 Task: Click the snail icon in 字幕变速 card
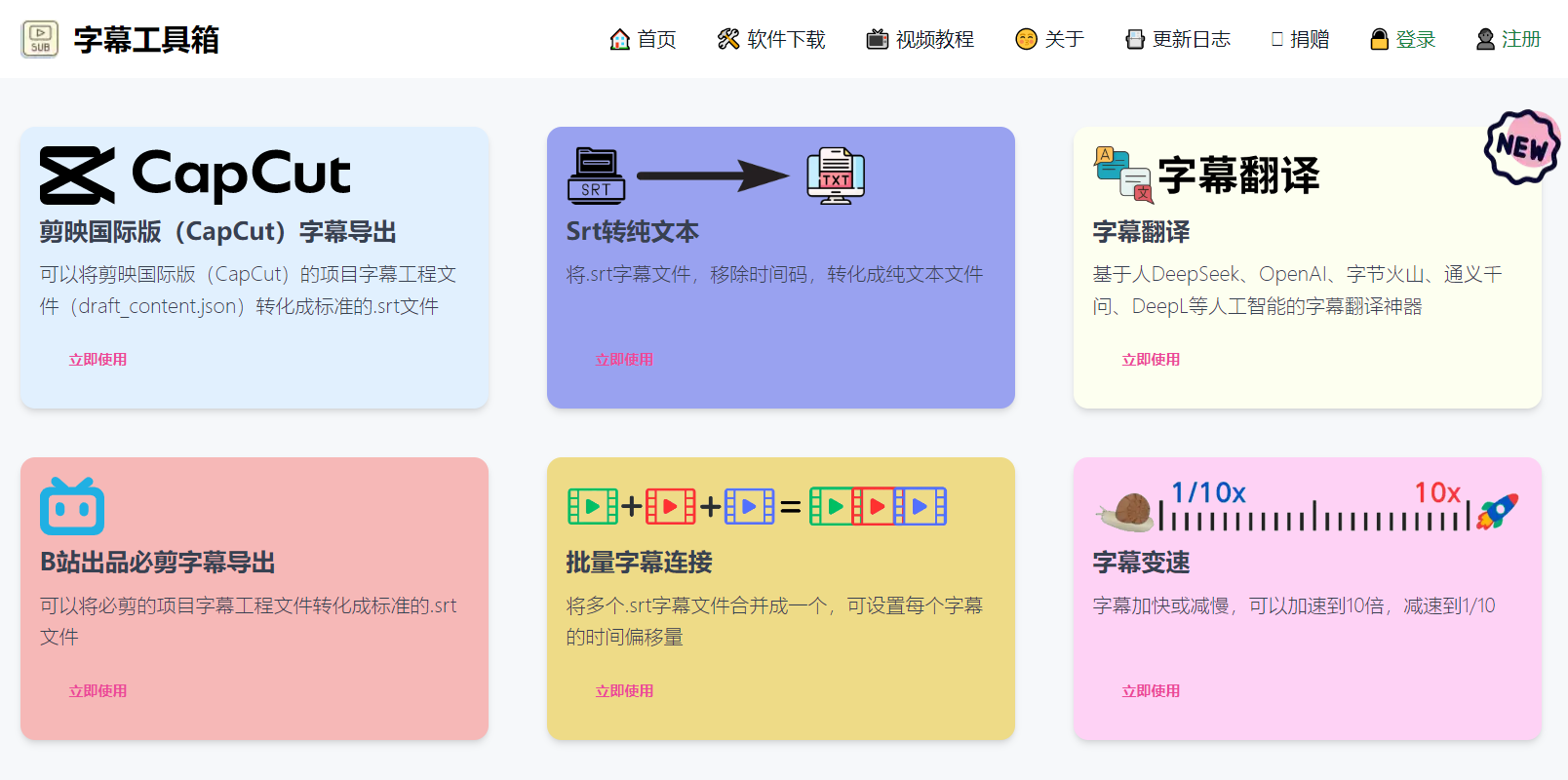(x=1128, y=511)
